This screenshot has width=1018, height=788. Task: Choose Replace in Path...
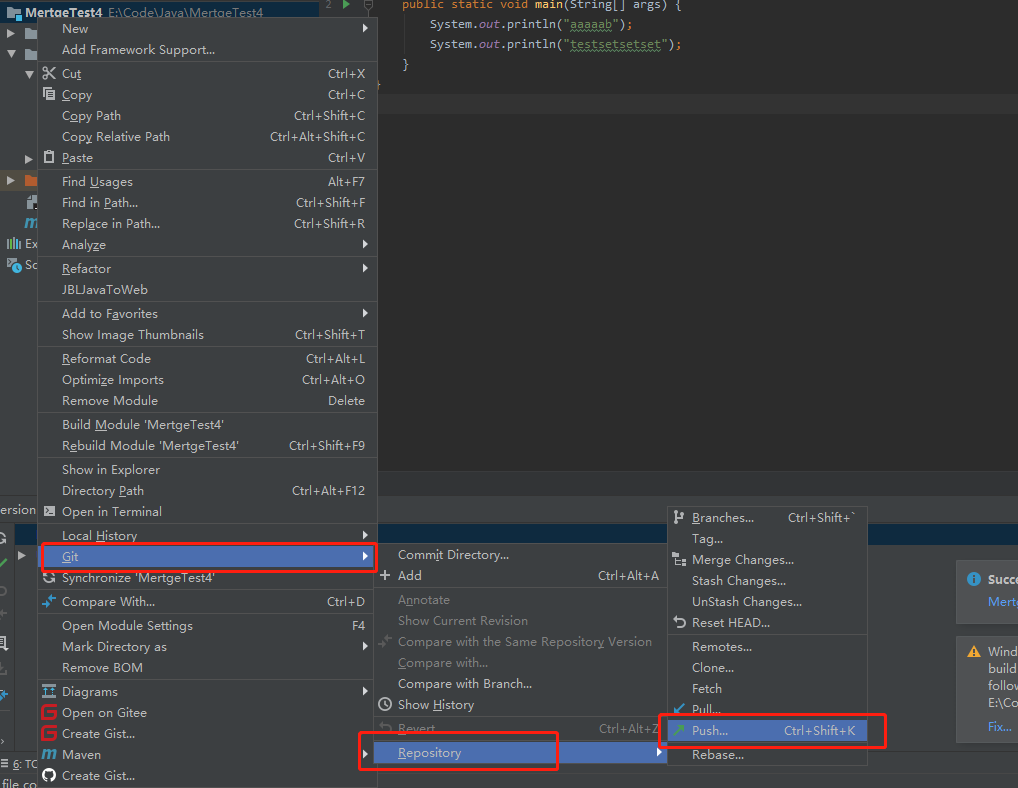point(208,224)
